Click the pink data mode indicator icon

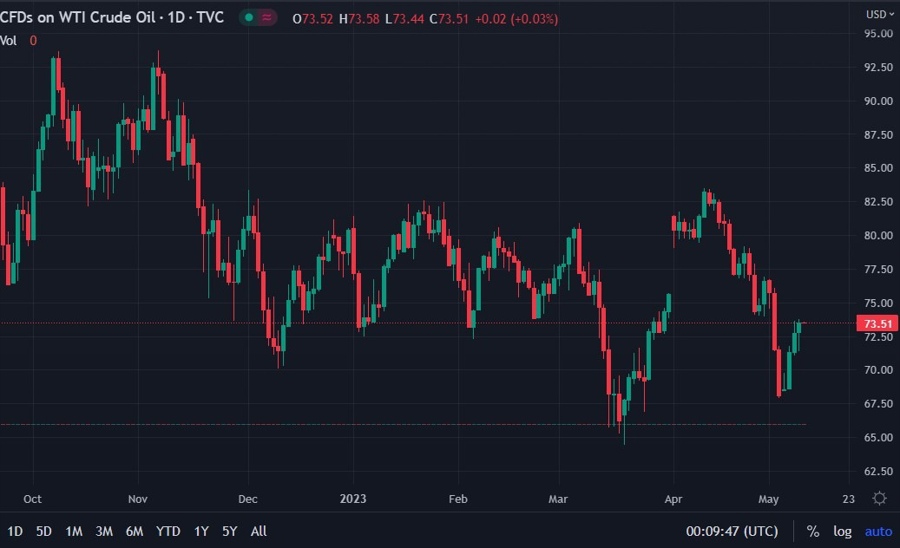pyautogui.click(x=267, y=18)
